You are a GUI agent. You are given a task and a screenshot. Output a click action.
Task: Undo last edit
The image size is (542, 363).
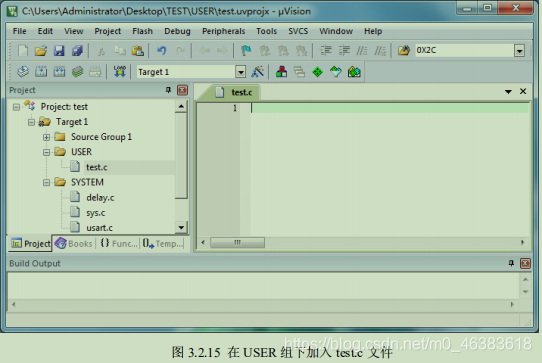(x=161, y=51)
